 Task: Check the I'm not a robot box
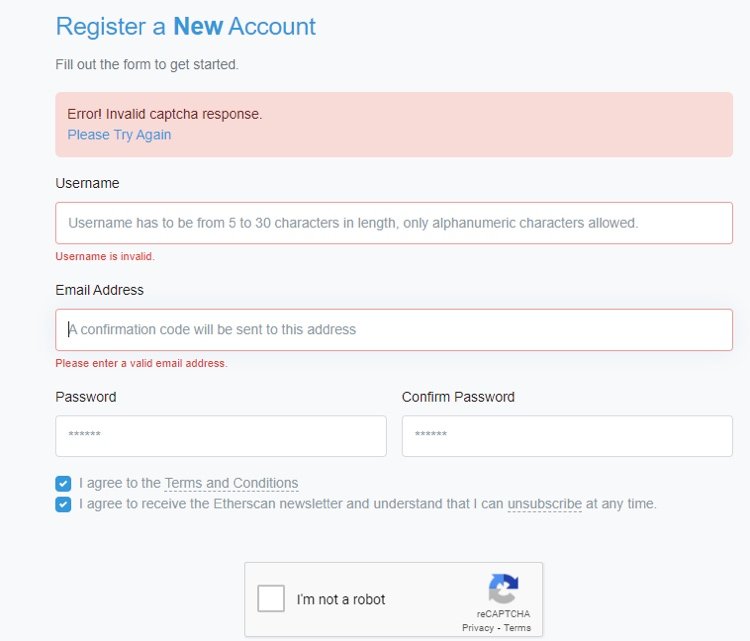(271, 598)
